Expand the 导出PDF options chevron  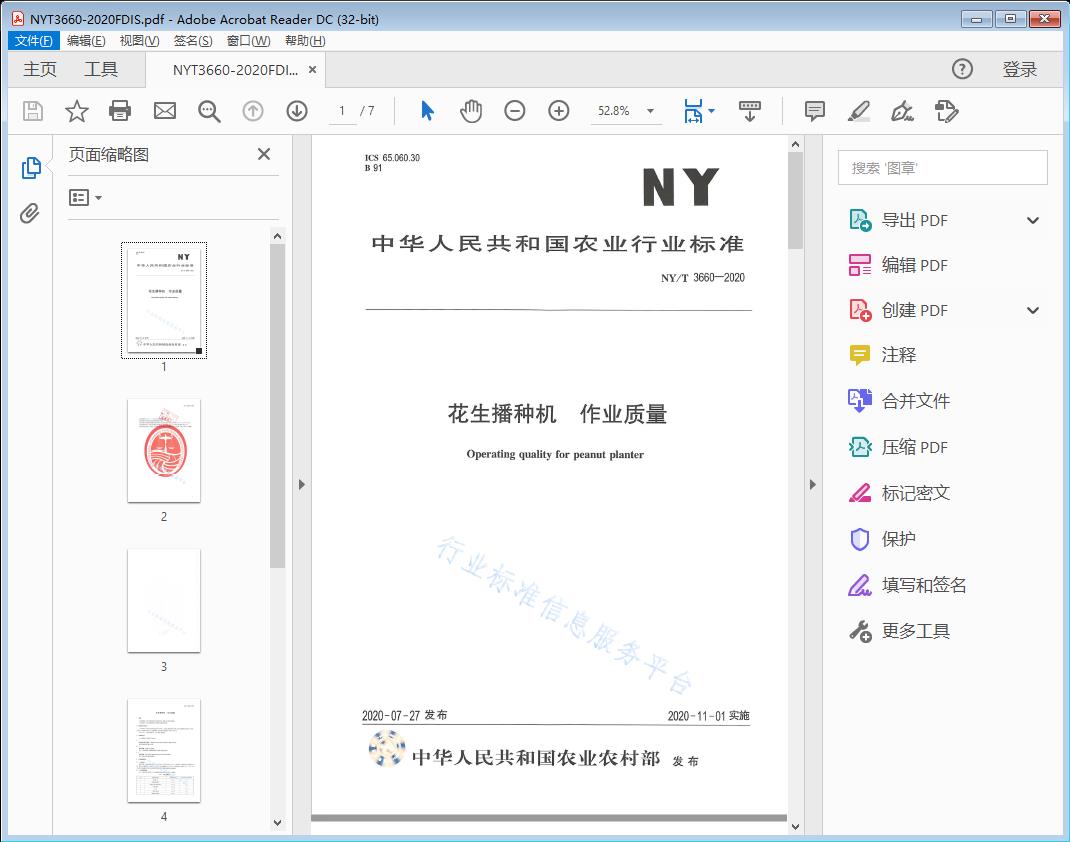click(x=1032, y=219)
